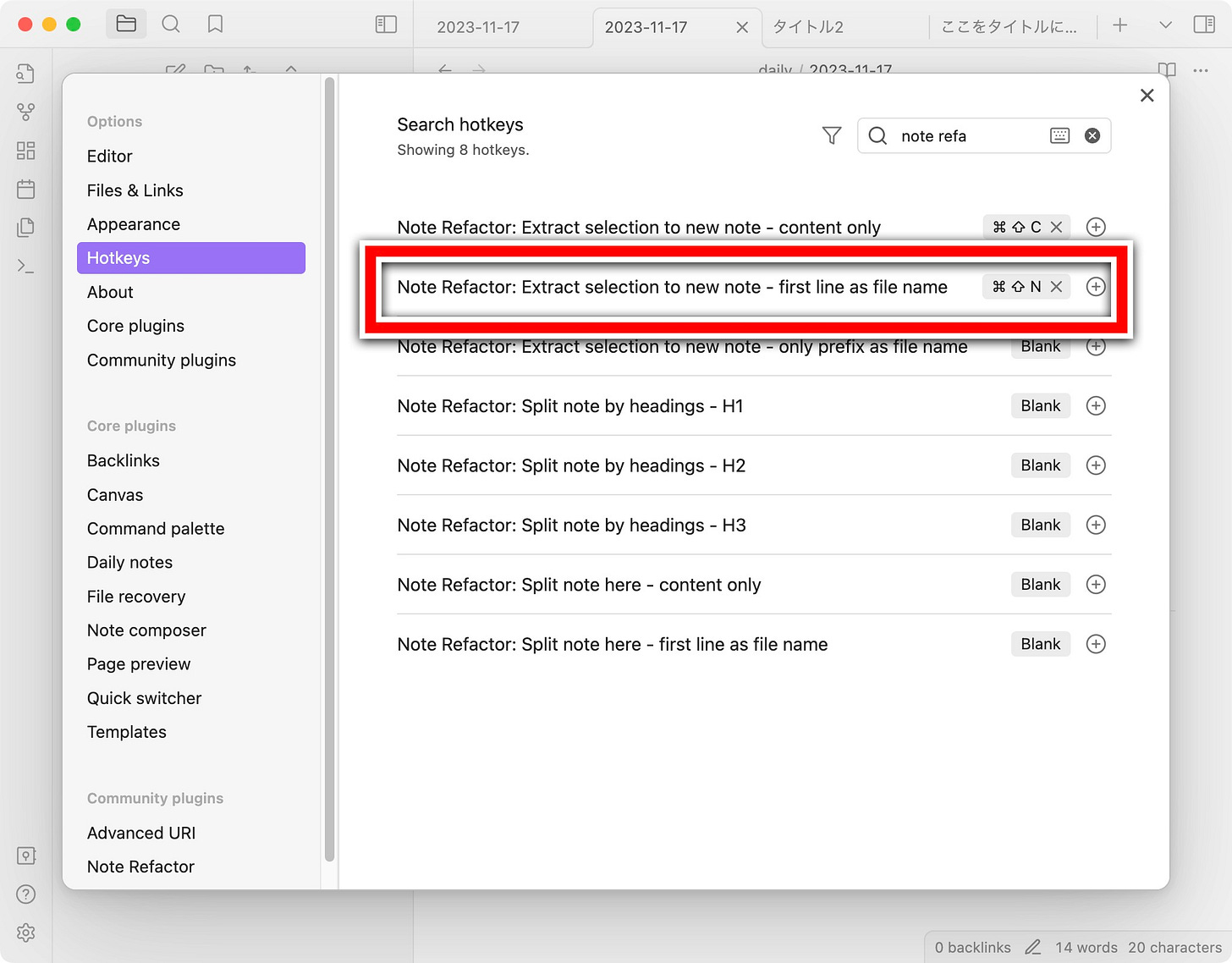
Task: Open Templates plugin settings
Action: pyautogui.click(x=191, y=732)
